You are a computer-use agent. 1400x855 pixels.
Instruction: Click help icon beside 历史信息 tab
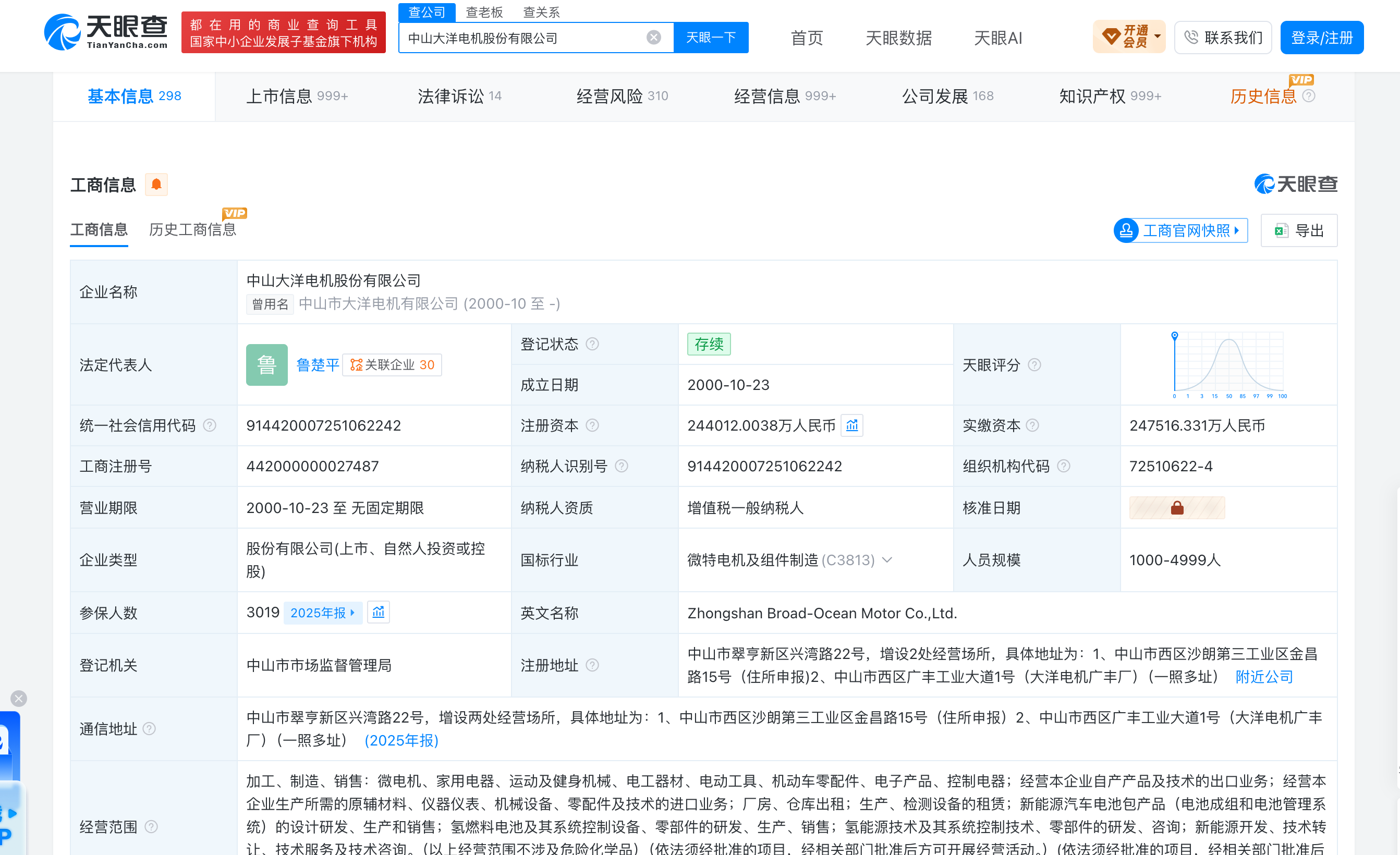[x=1309, y=96]
